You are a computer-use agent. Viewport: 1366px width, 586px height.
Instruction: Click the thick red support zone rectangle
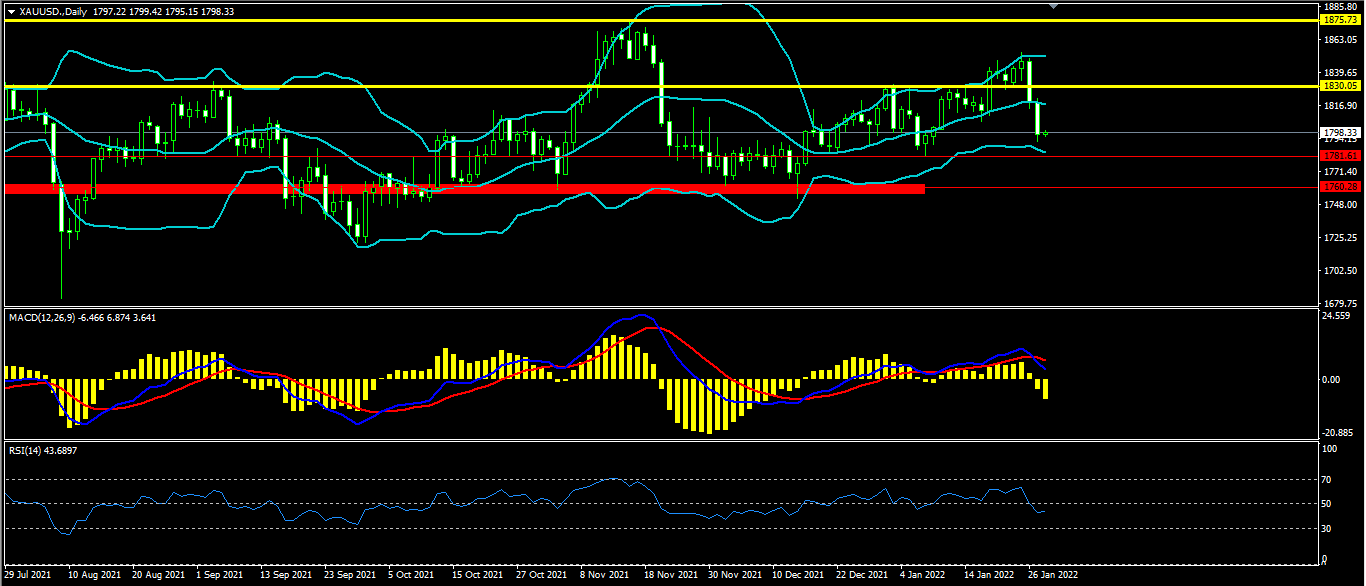pos(465,188)
